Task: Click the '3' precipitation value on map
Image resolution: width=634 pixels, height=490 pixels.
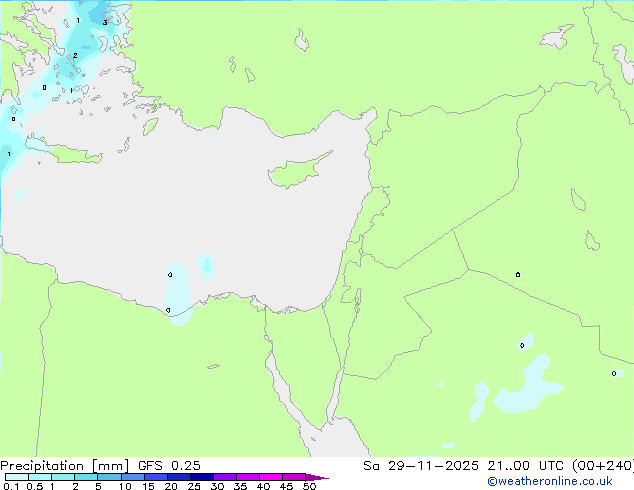Action: pyautogui.click(x=105, y=23)
